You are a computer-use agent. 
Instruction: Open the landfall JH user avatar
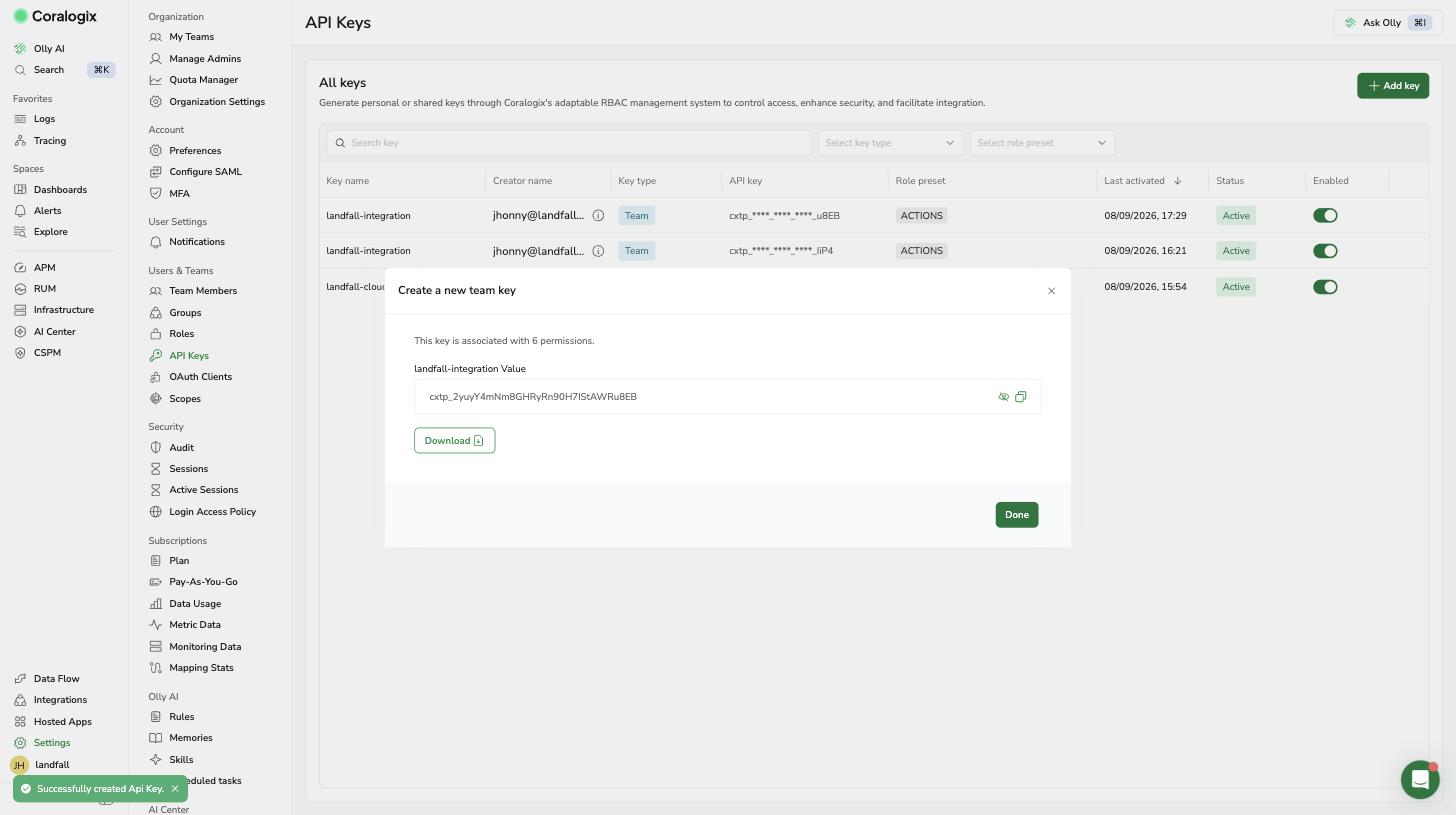(19, 765)
